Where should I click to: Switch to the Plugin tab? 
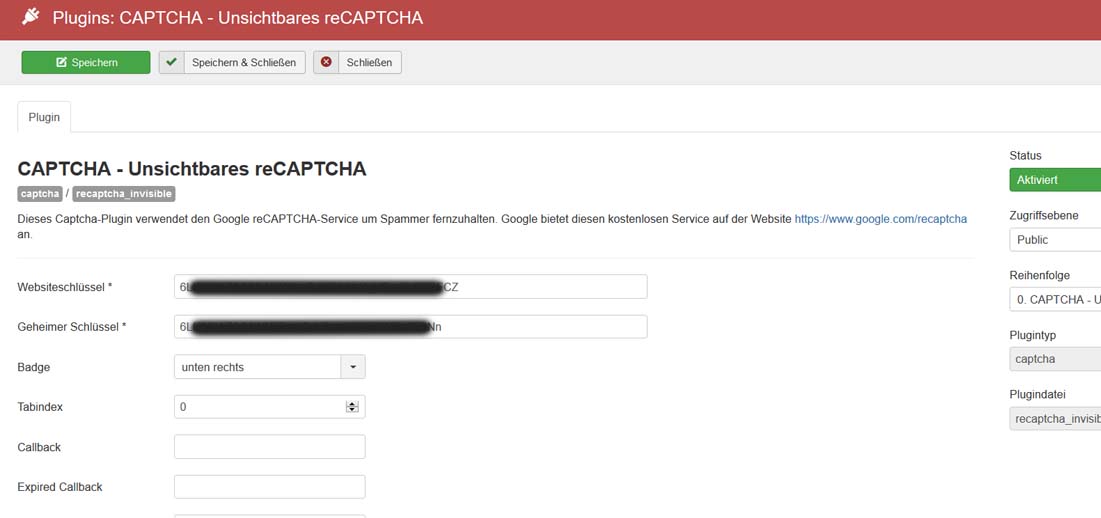click(44, 117)
